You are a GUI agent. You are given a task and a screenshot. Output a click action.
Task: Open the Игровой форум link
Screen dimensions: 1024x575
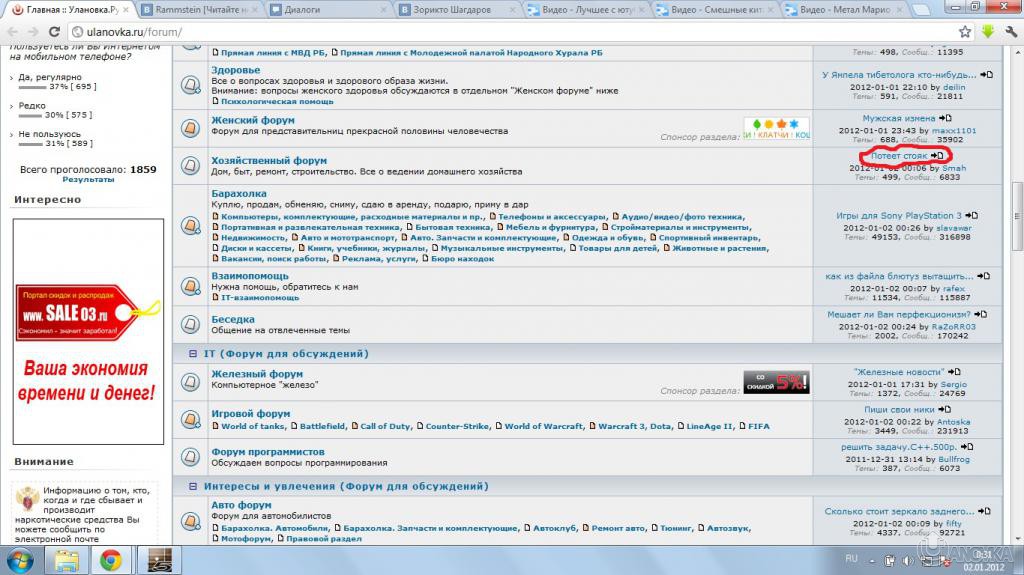pyautogui.click(x=251, y=414)
